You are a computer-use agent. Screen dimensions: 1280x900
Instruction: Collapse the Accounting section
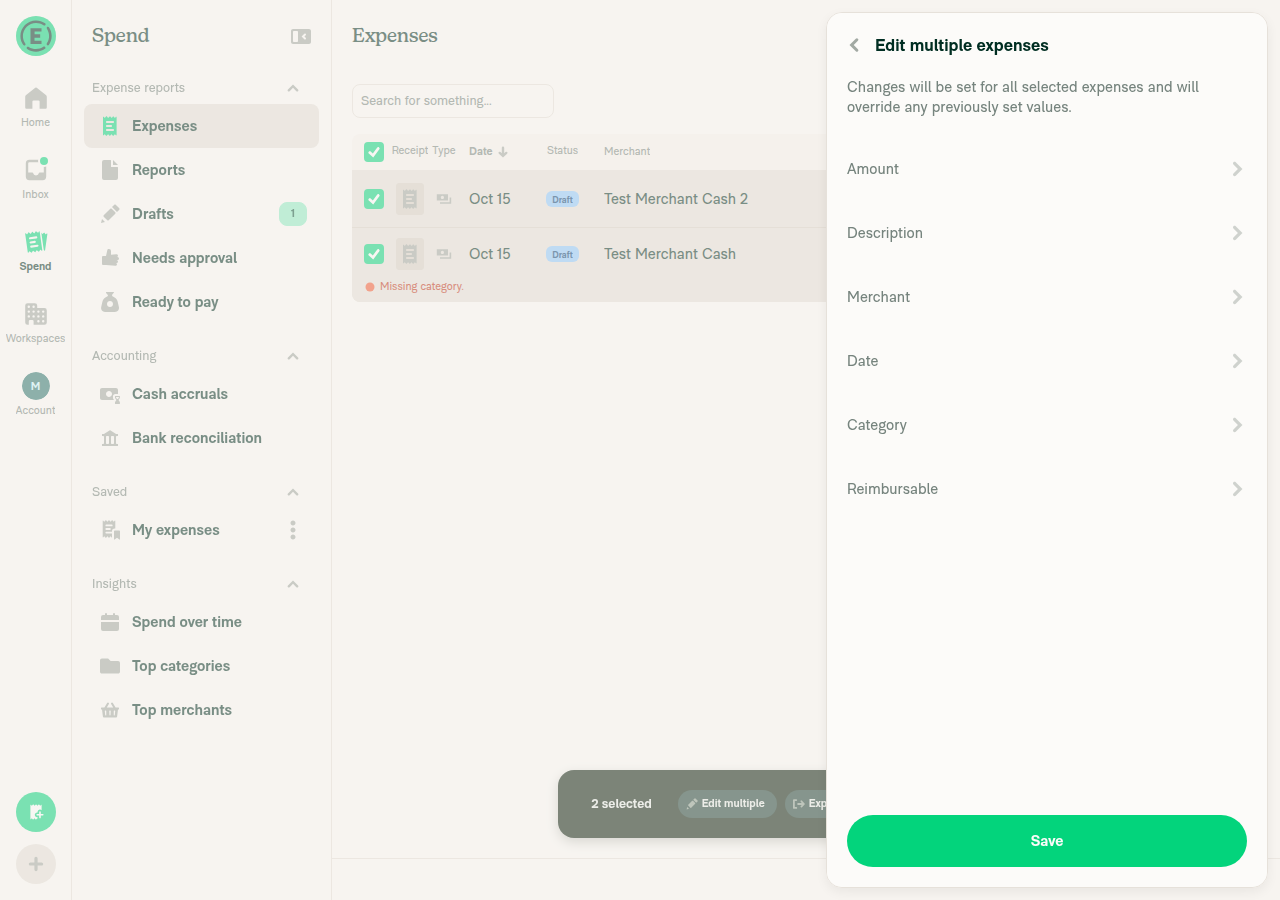tap(293, 356)
